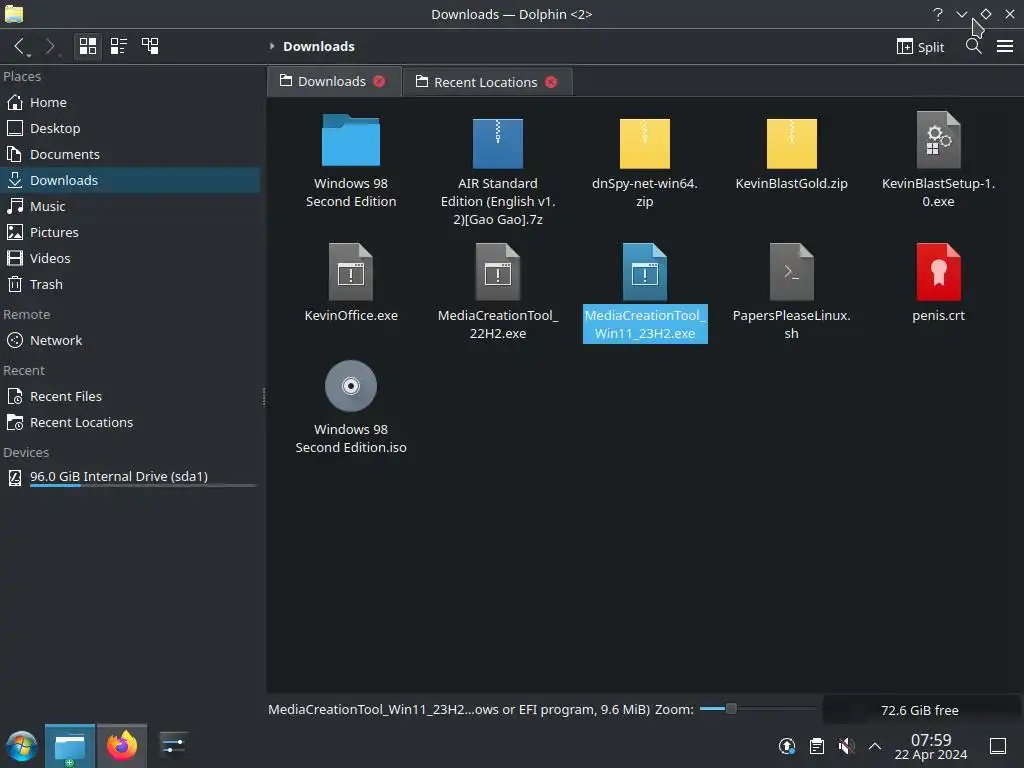Select KevinBlastSetup-1.0.exe icon
The height and width of the screenshot is (768, 1024).
(x=938, y=140)
